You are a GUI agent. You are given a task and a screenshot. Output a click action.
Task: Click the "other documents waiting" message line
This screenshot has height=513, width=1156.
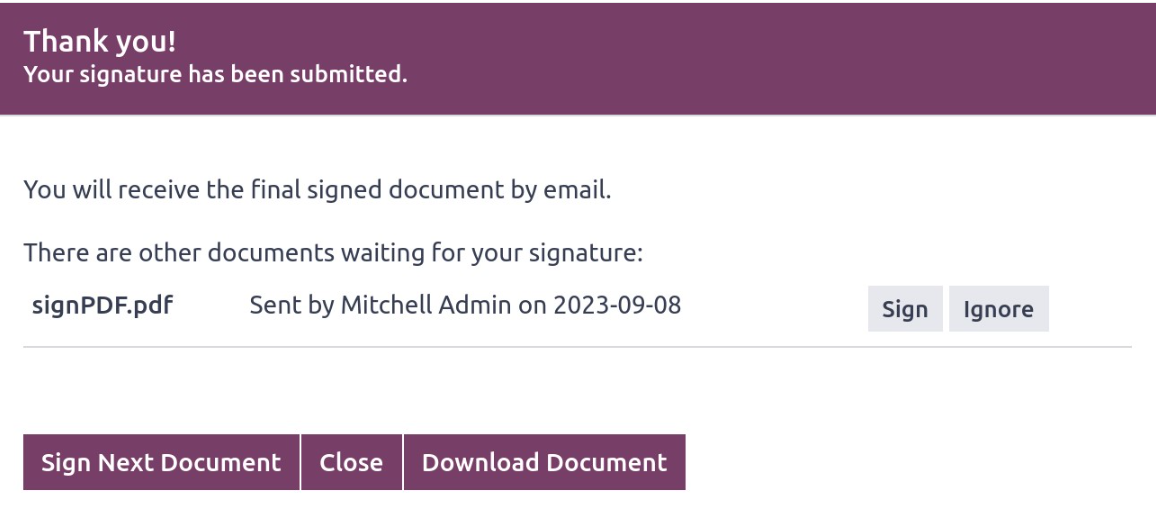click(x=332, y=253)
